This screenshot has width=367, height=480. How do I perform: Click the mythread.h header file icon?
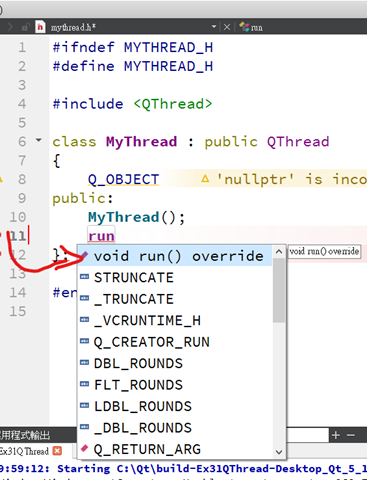pyautogui.click(x=40, y=27)
